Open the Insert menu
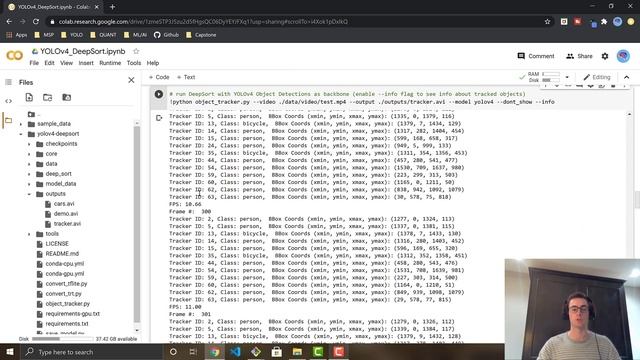640x360 pixels. 86,63
